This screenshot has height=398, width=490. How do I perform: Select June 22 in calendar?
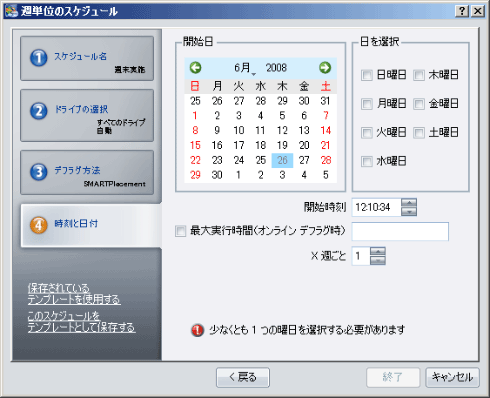[x=195, y=160]
